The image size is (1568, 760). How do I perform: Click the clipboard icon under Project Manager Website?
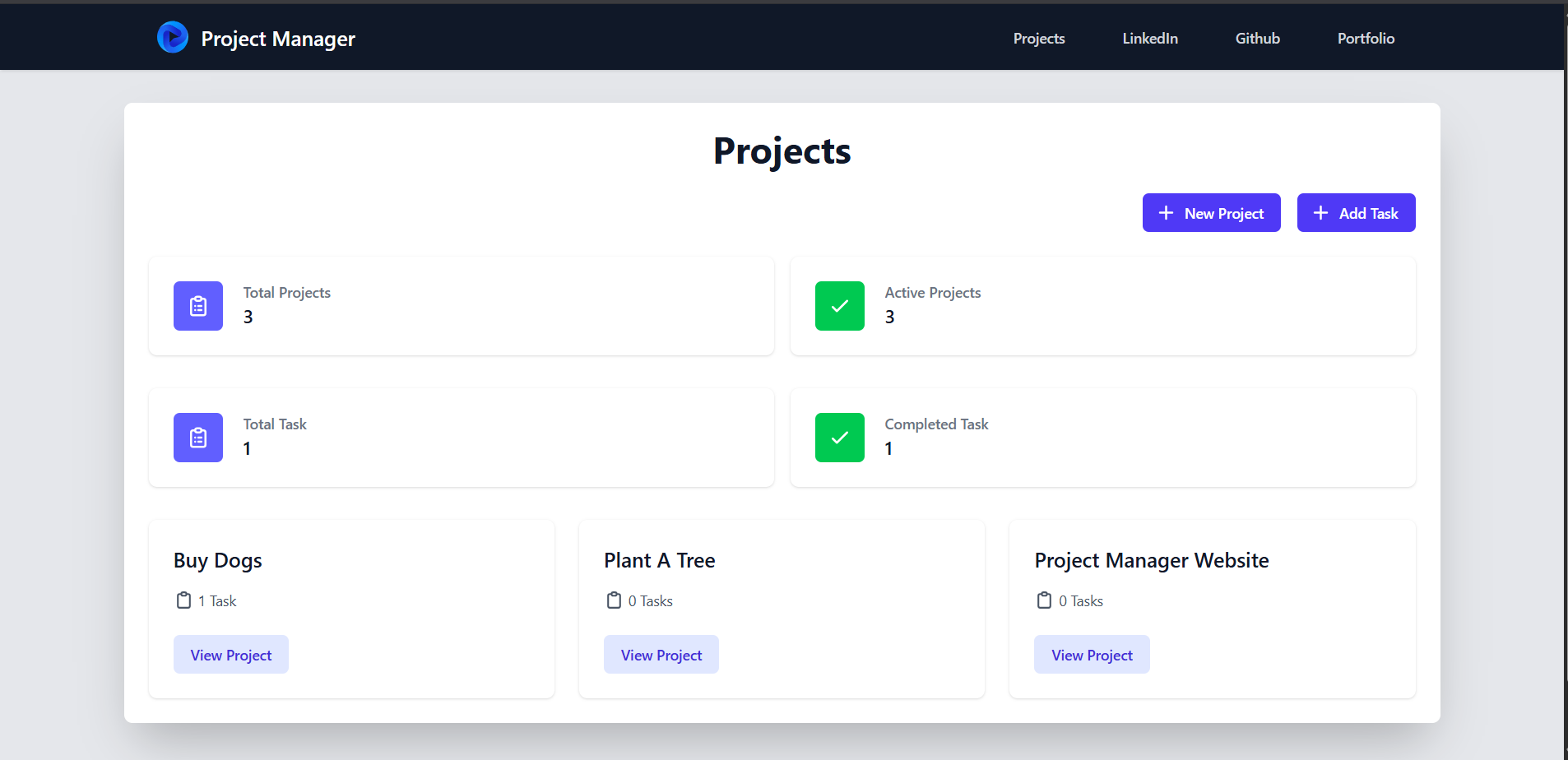[x=1044, y=600]
